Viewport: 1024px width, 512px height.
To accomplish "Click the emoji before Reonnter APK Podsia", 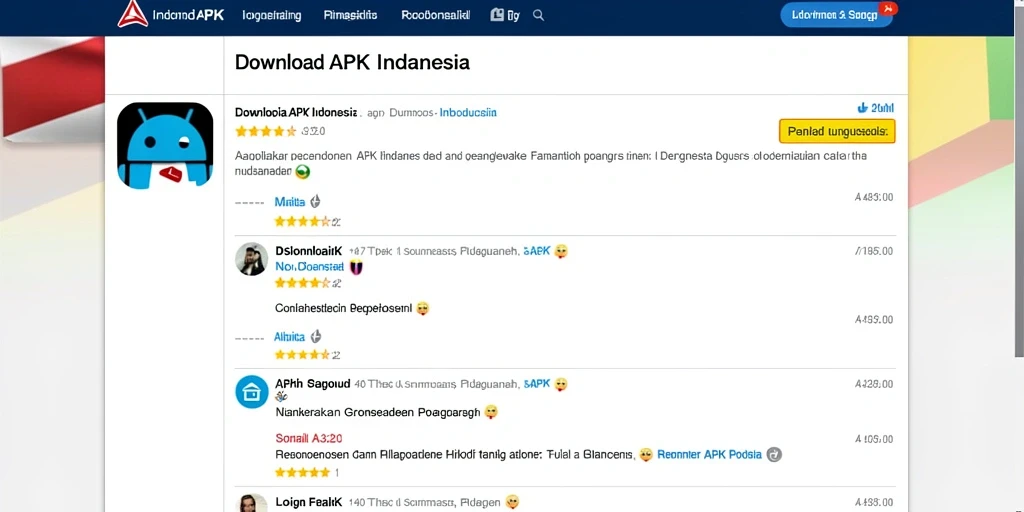I will [646, 455].
